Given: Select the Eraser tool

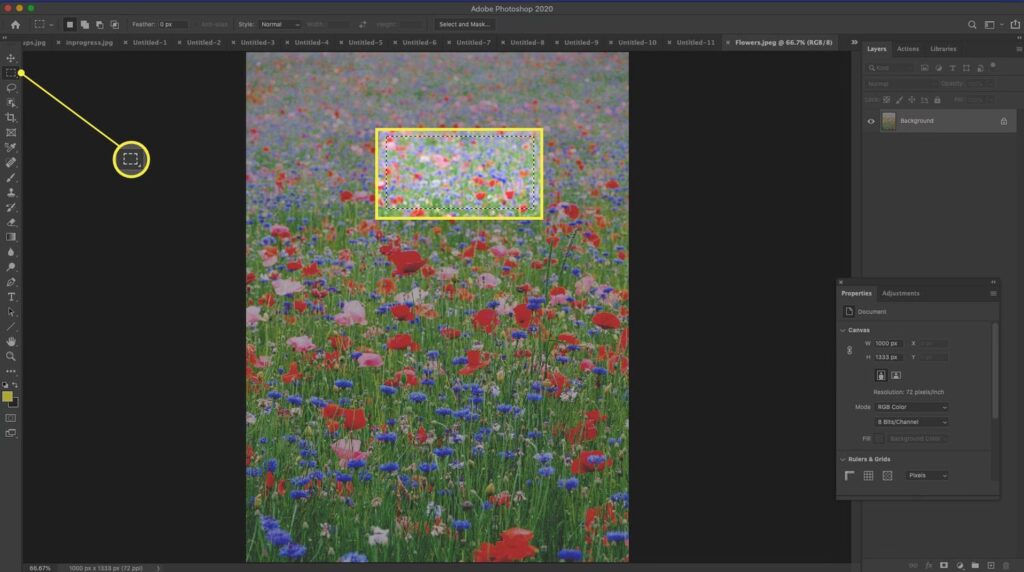Looking at the screenshot, I should [11, 222].
